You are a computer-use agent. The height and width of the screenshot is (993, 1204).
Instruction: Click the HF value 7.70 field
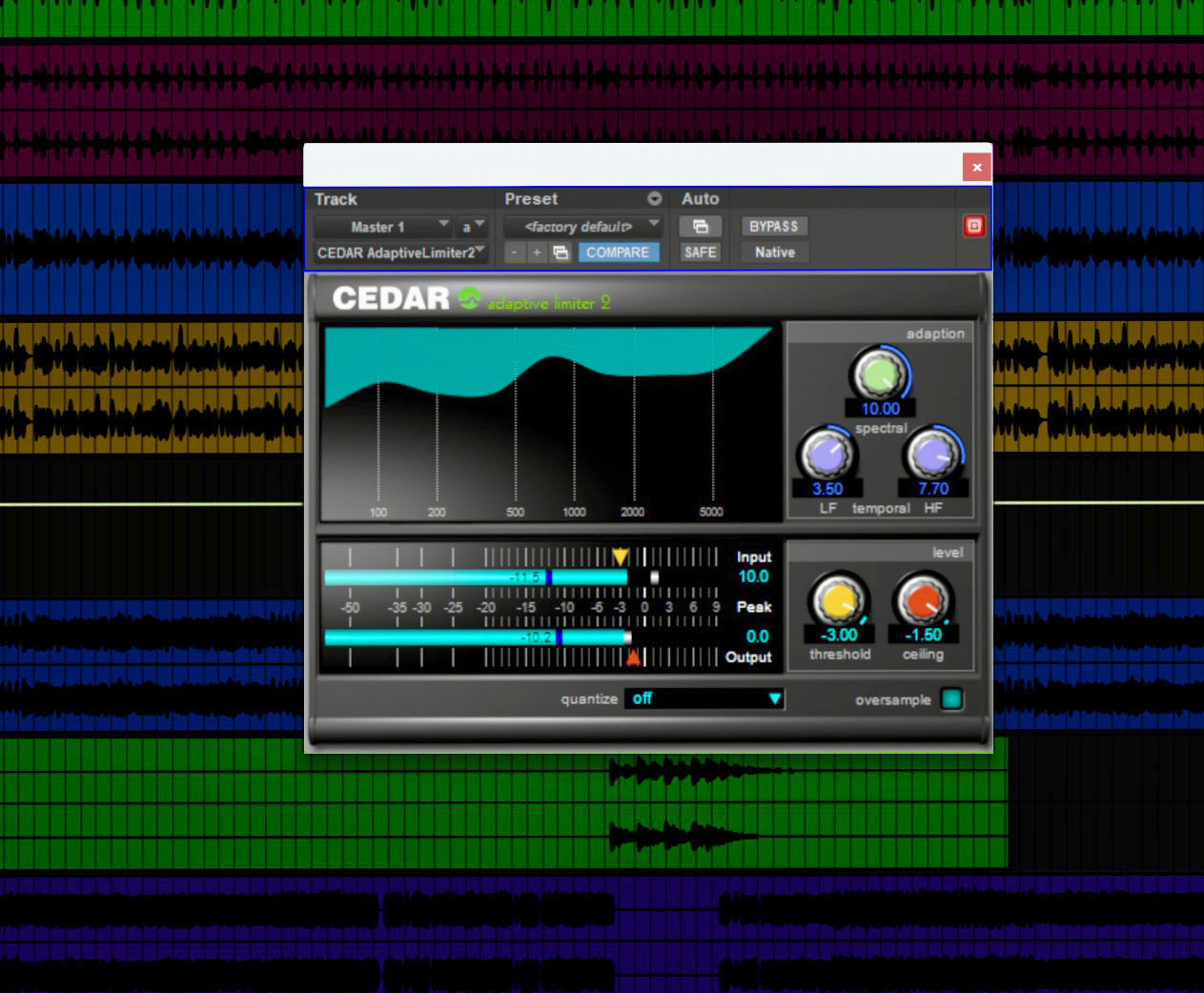pos(933,488)
